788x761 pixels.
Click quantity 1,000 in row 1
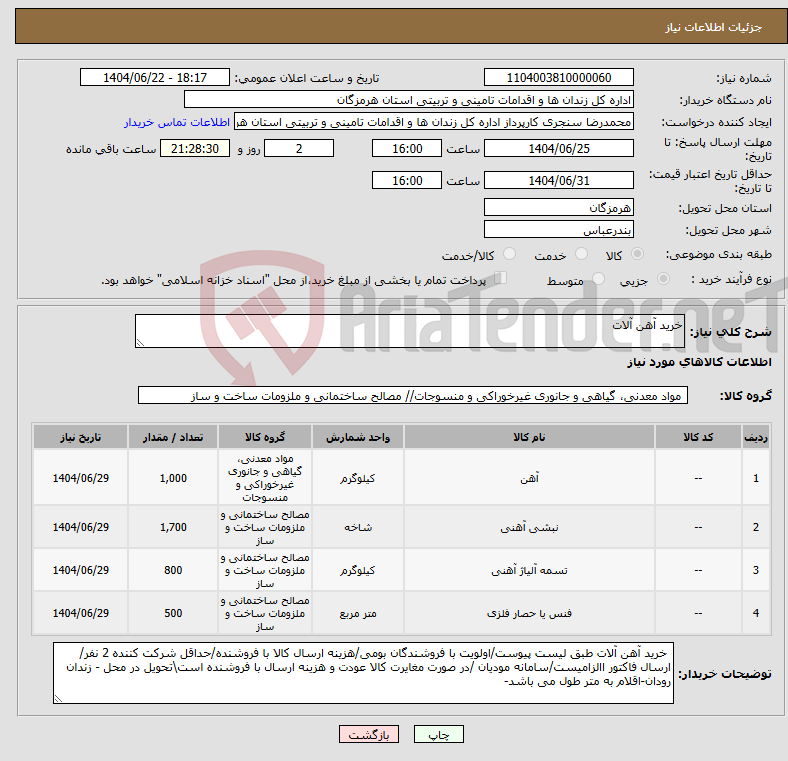point(173,478)
